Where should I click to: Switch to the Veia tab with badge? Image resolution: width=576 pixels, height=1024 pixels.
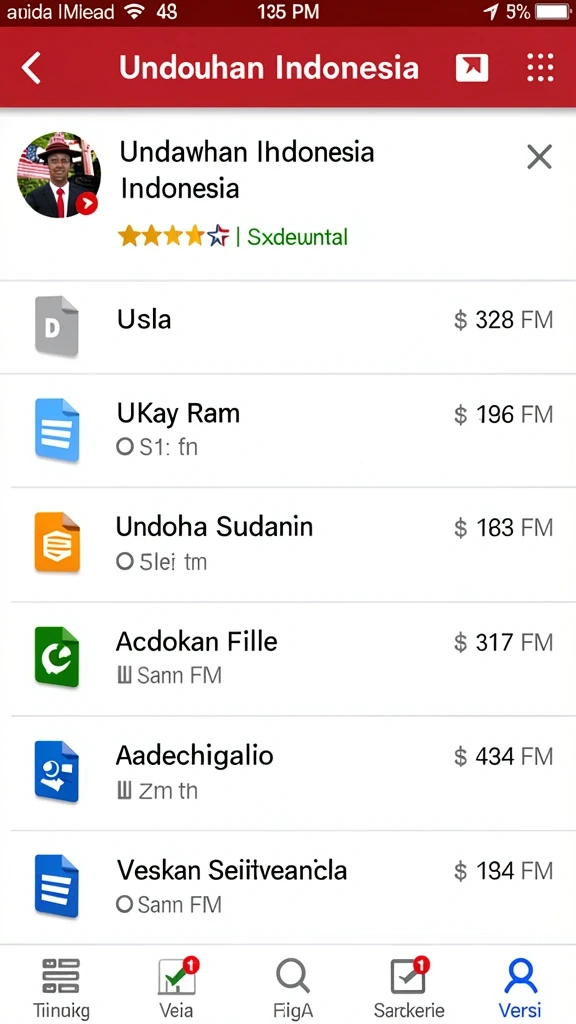point(176,986)
